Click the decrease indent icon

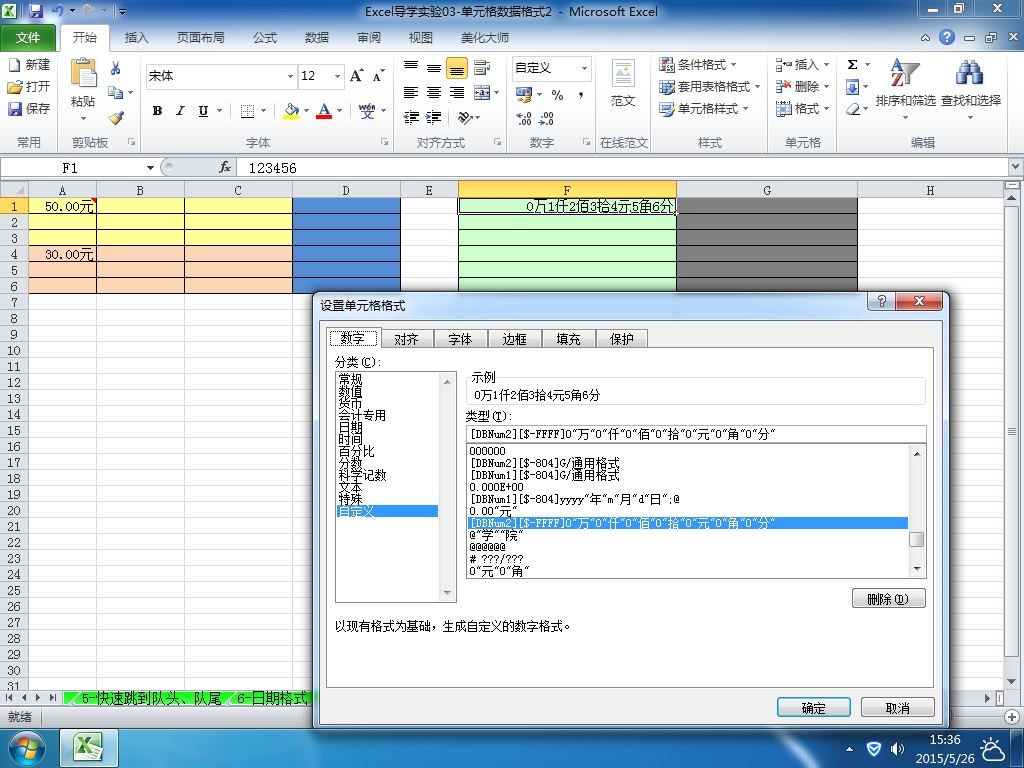(x=411, y=118)
